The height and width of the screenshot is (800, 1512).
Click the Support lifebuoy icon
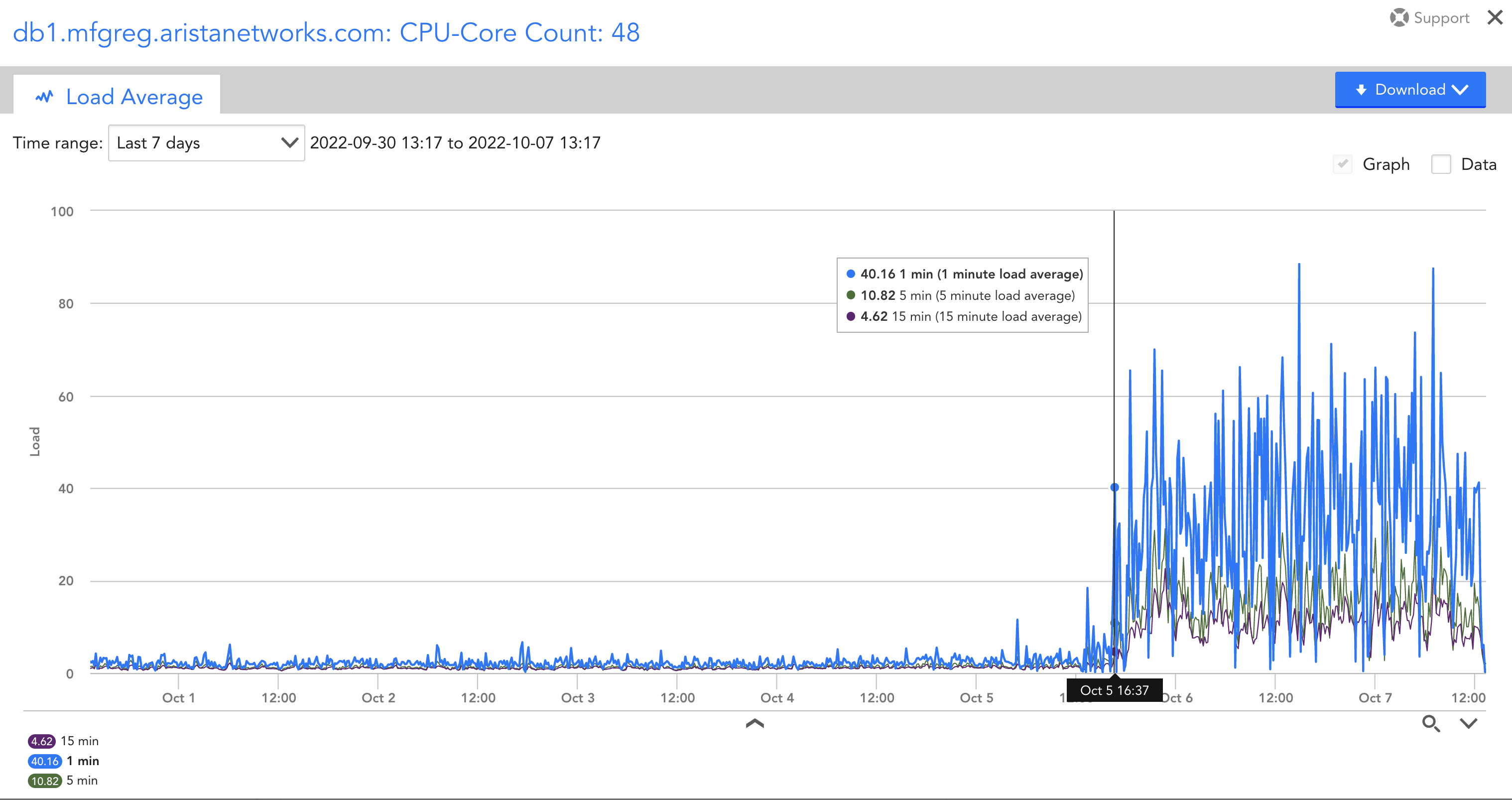(1399, 17)
